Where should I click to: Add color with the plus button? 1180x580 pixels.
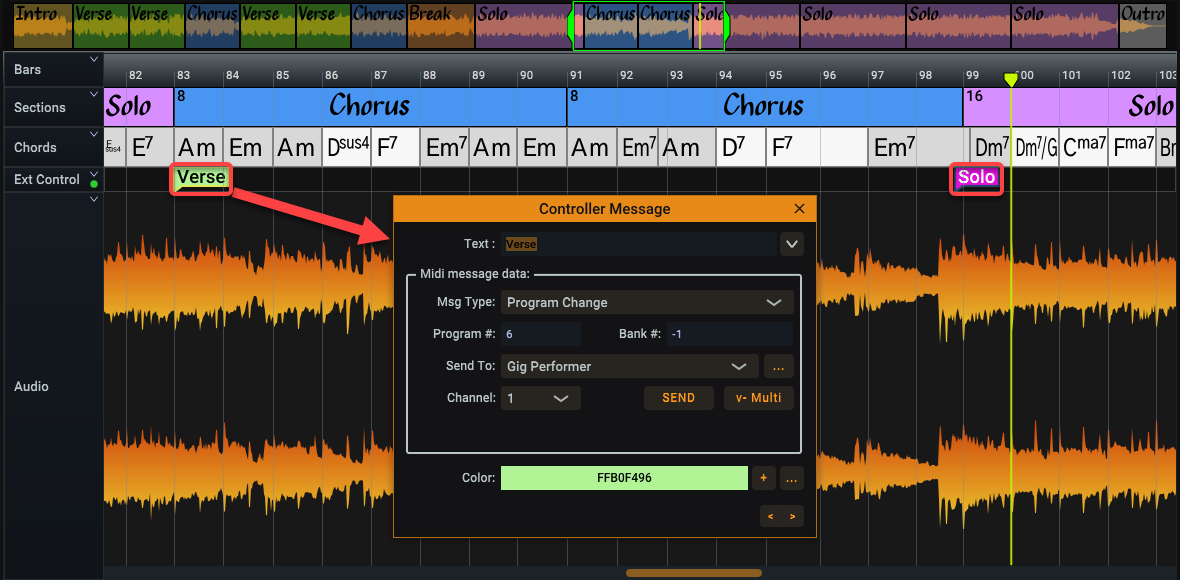point(764,478)
